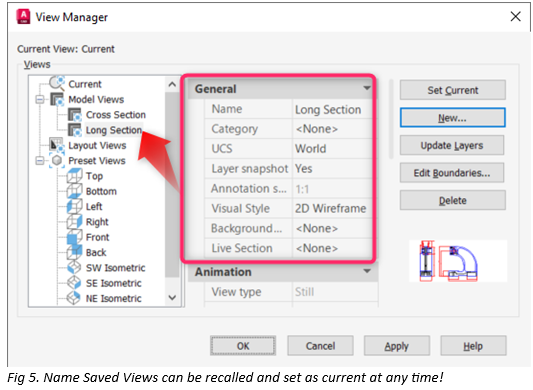Click the SW Isometric view icon

tap(74, 268)
